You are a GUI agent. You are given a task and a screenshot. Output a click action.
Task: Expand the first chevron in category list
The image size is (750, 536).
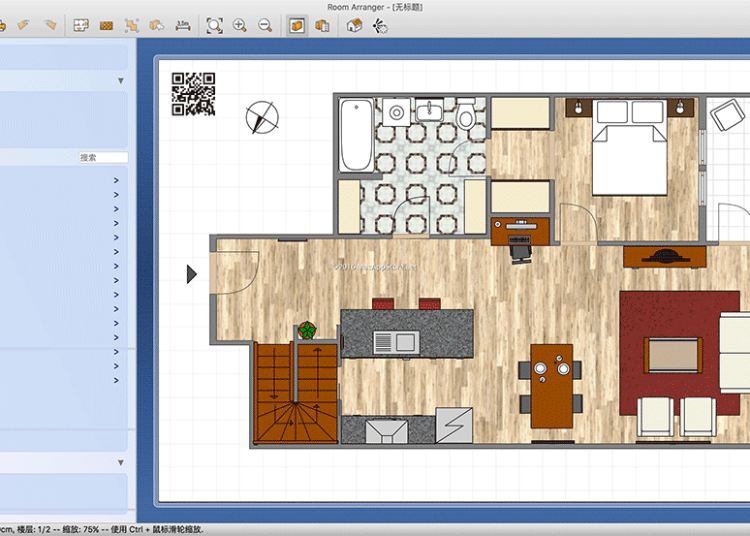point(116,181)
